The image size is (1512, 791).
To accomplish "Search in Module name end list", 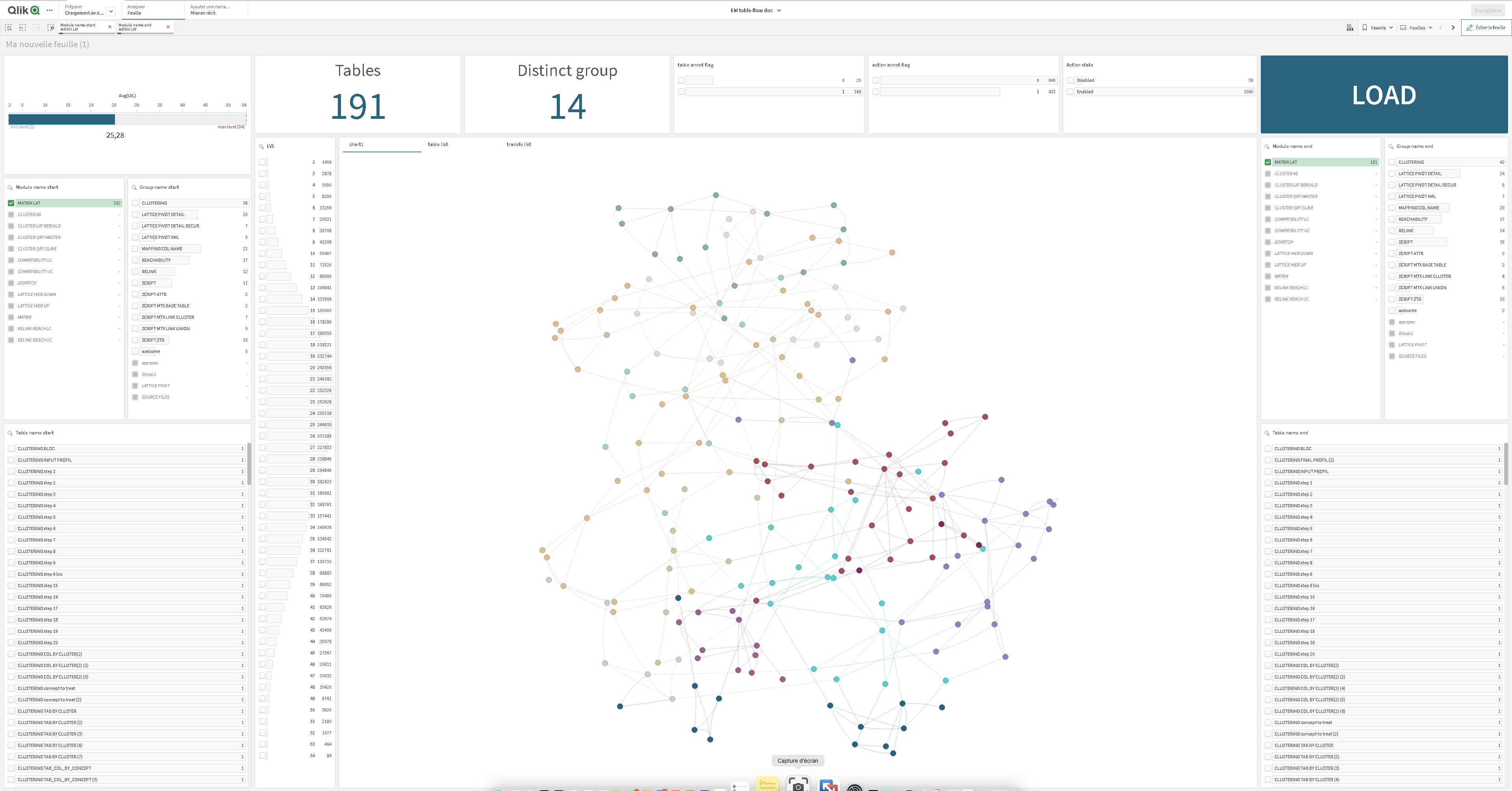I will coord(1267,147).
